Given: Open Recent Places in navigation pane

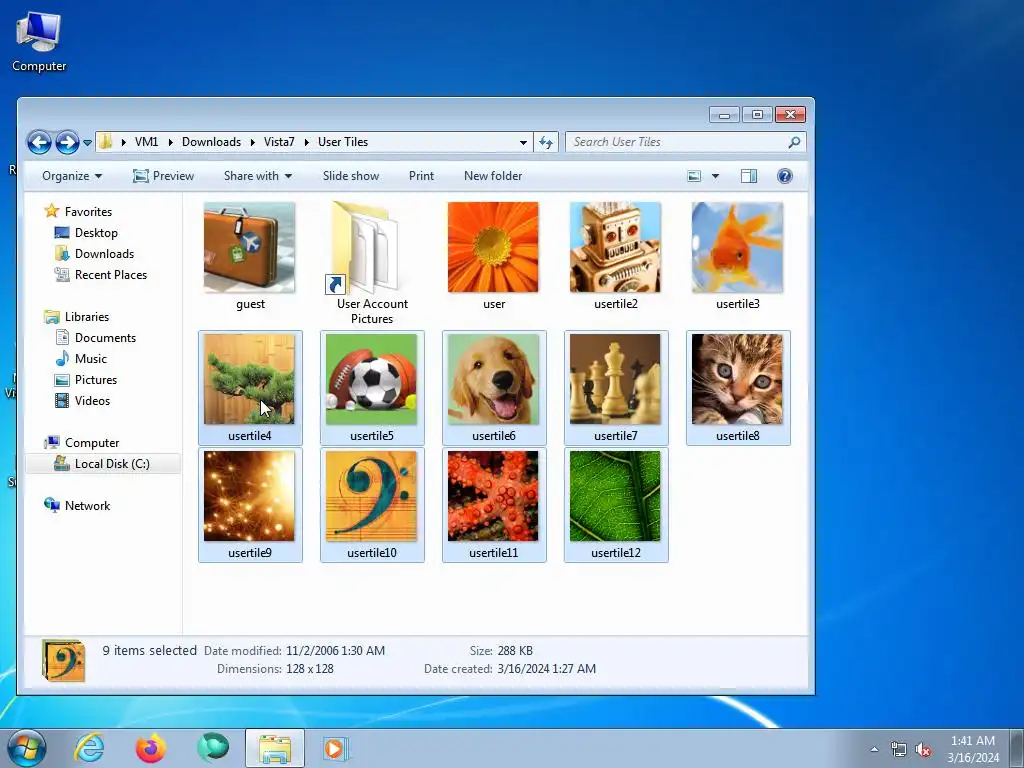Looking at the screenshot, I should point(110,274).
